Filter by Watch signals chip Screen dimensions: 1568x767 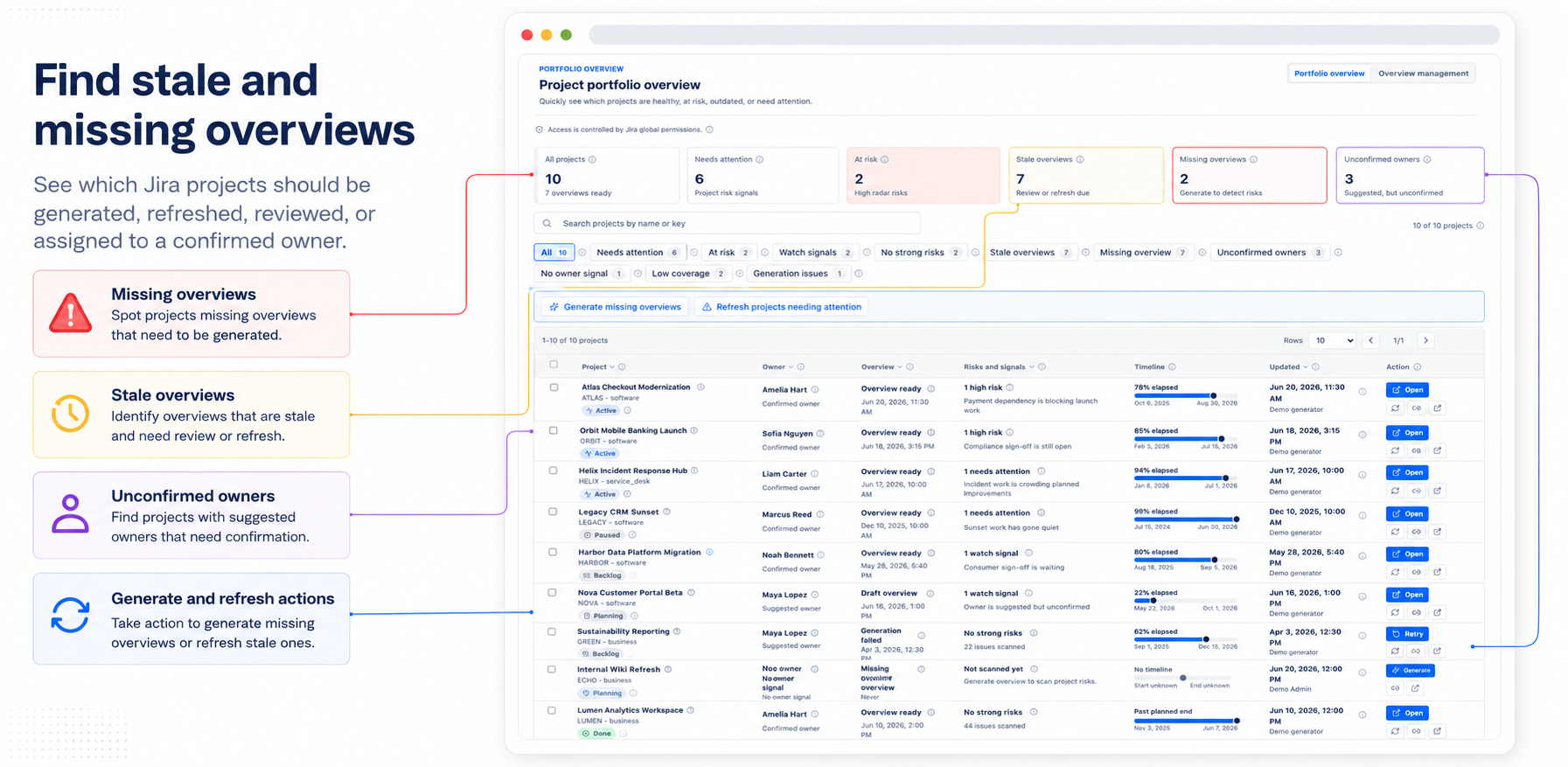(x=815, y=253)
